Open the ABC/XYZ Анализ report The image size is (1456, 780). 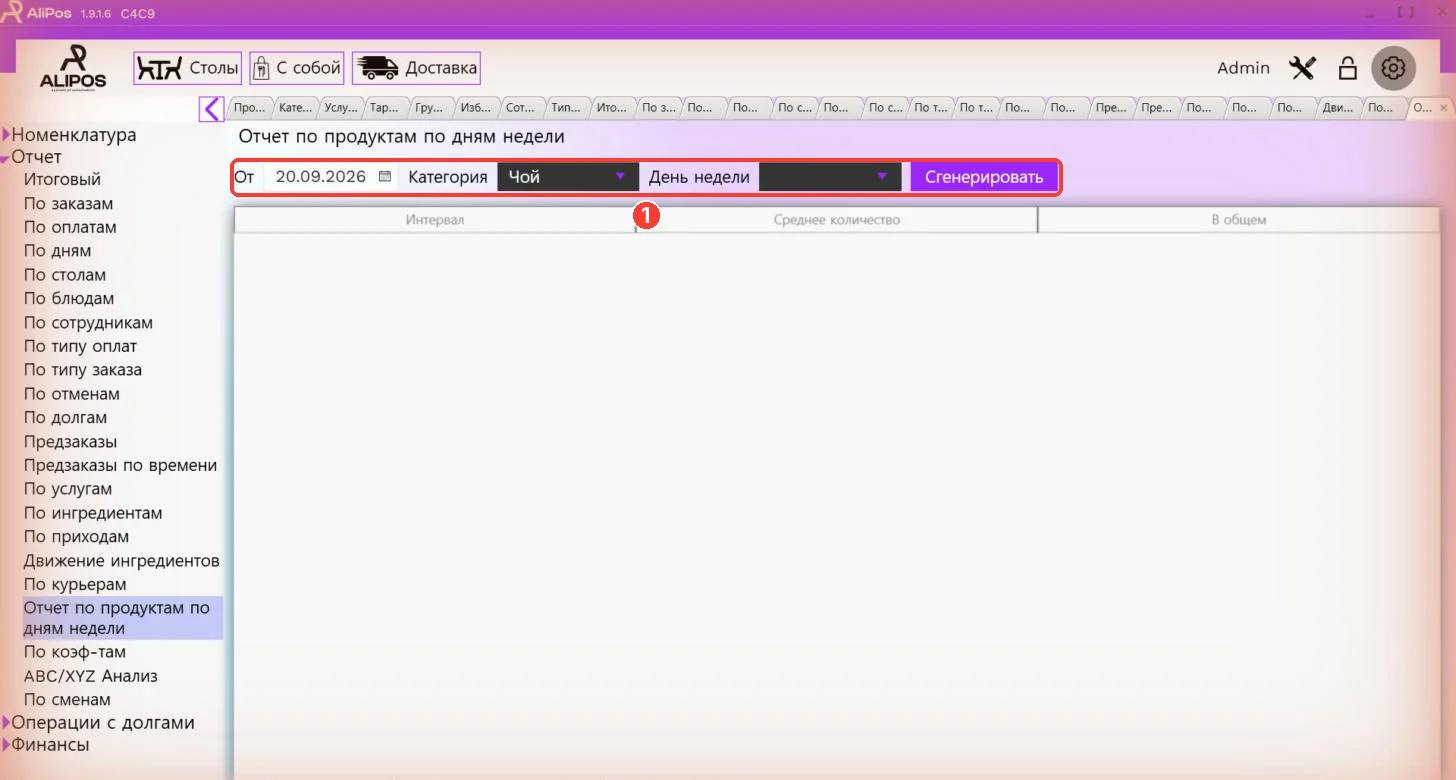(91, 676)
